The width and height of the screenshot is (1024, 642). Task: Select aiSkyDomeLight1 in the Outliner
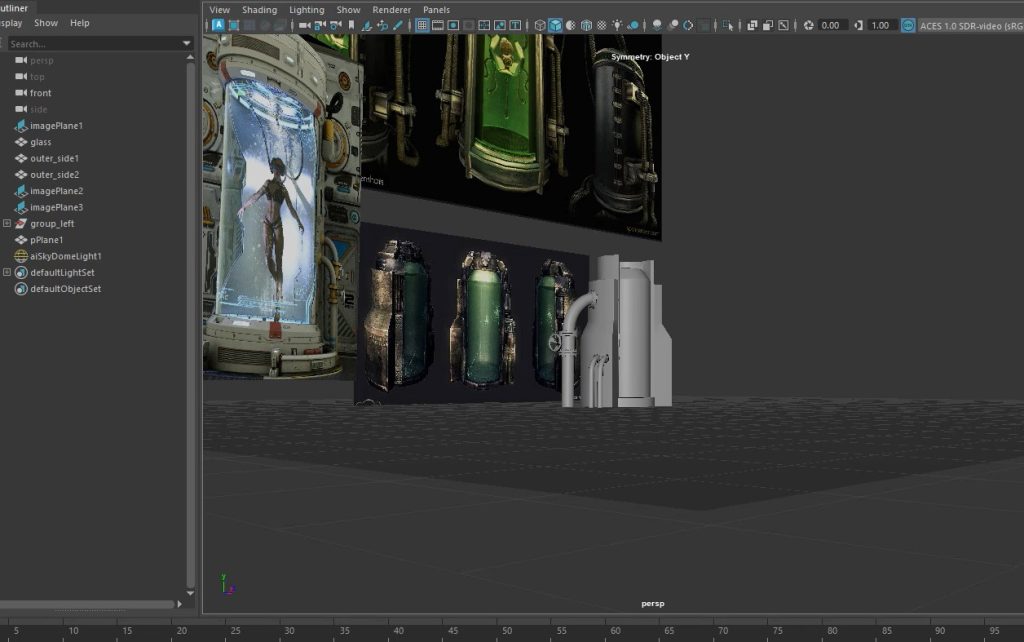pyautogui.click(x=65, y=256)
